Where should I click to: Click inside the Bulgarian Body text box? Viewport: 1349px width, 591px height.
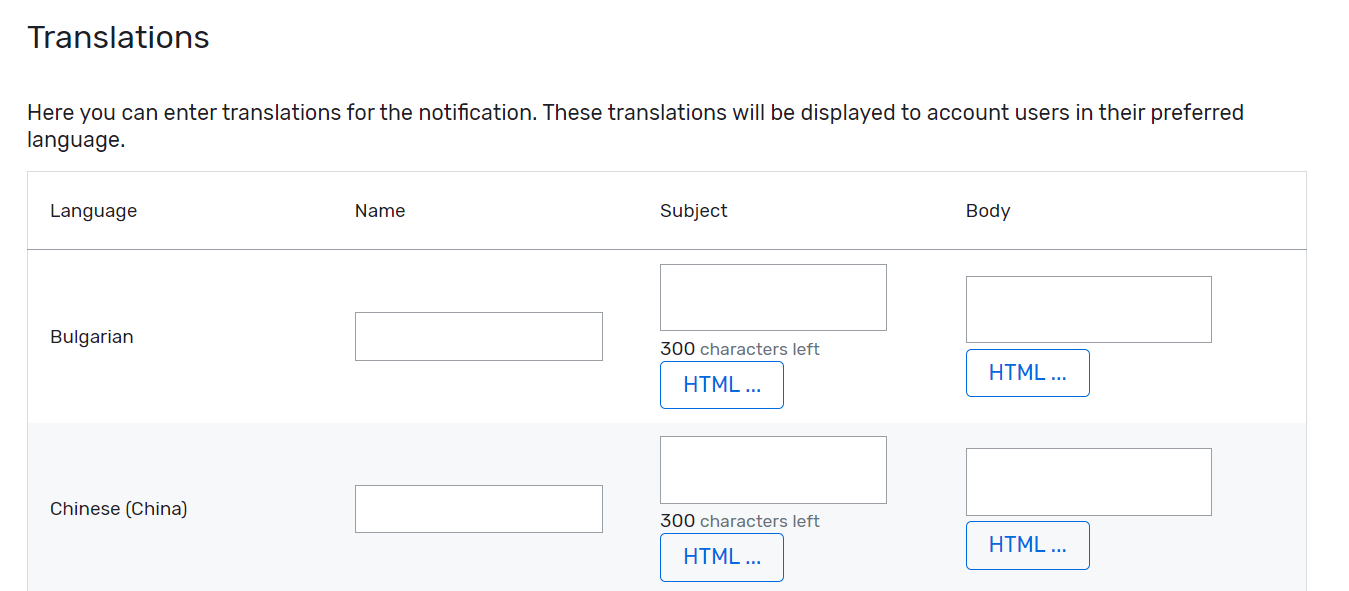pyautogui.click(x=1088, y=308)
